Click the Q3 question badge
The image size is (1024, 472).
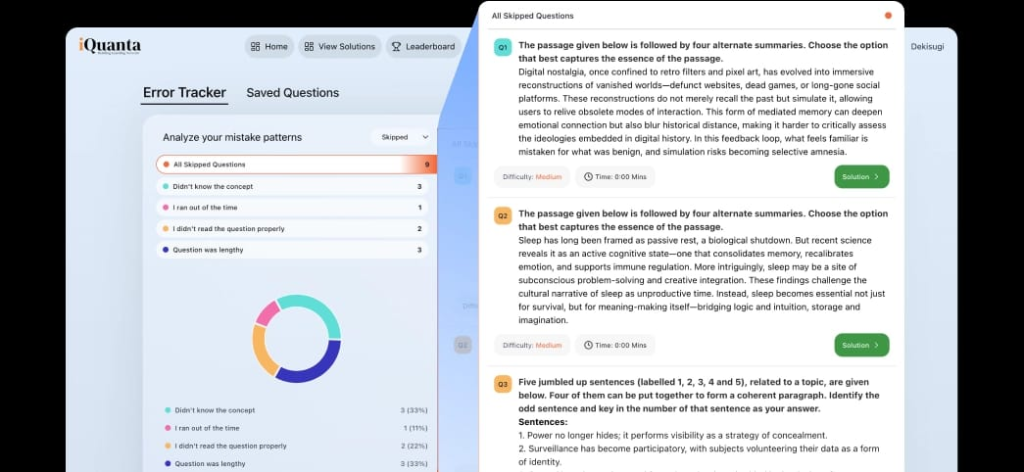(x=502, y=385)
